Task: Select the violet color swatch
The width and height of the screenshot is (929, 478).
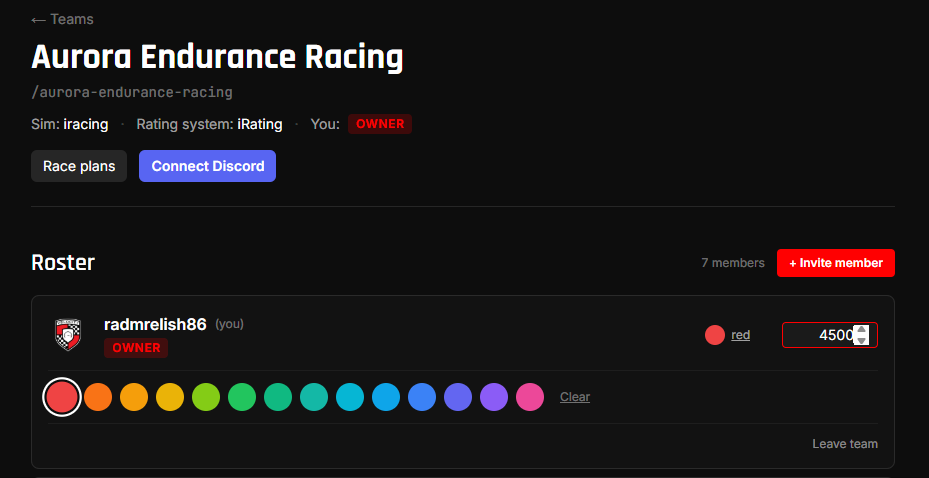Action: click(494, 397)
